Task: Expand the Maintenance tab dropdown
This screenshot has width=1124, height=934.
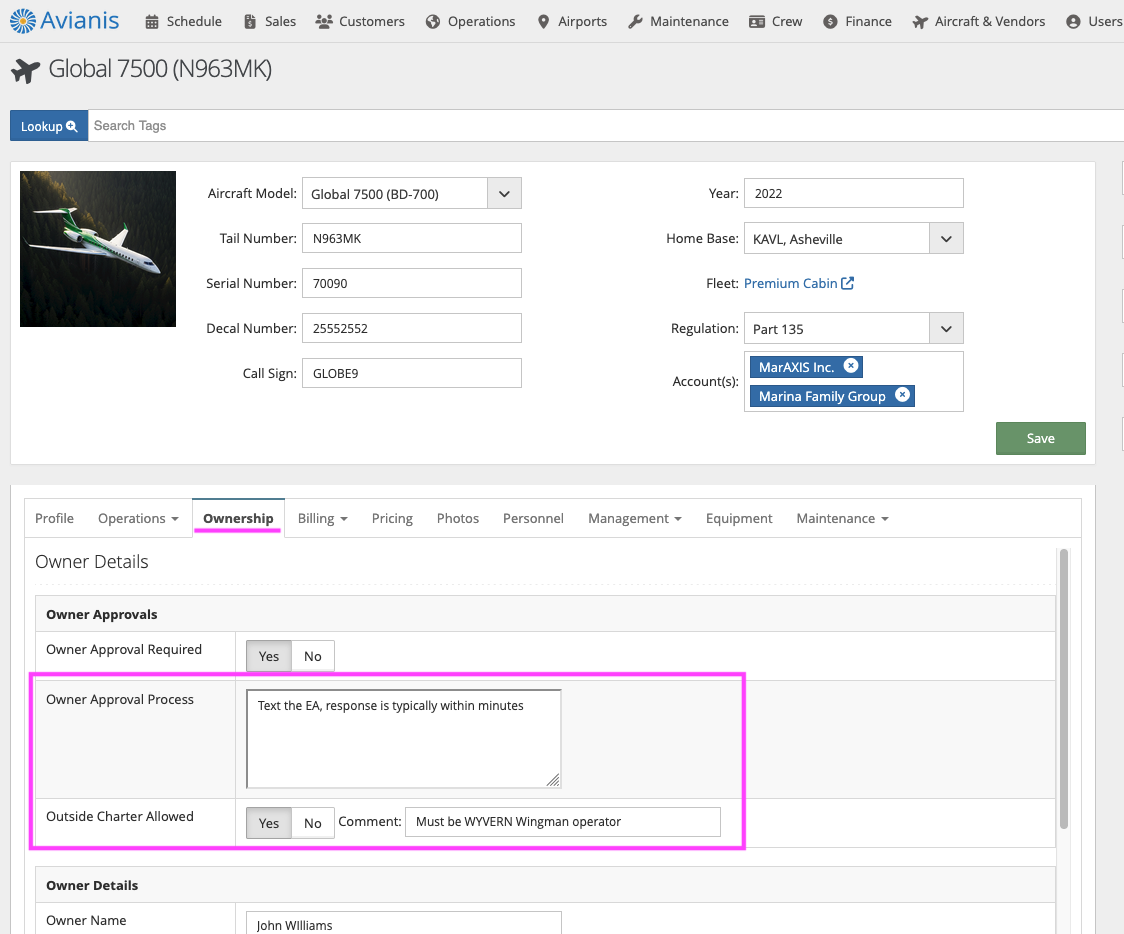Action: point(842,518)
